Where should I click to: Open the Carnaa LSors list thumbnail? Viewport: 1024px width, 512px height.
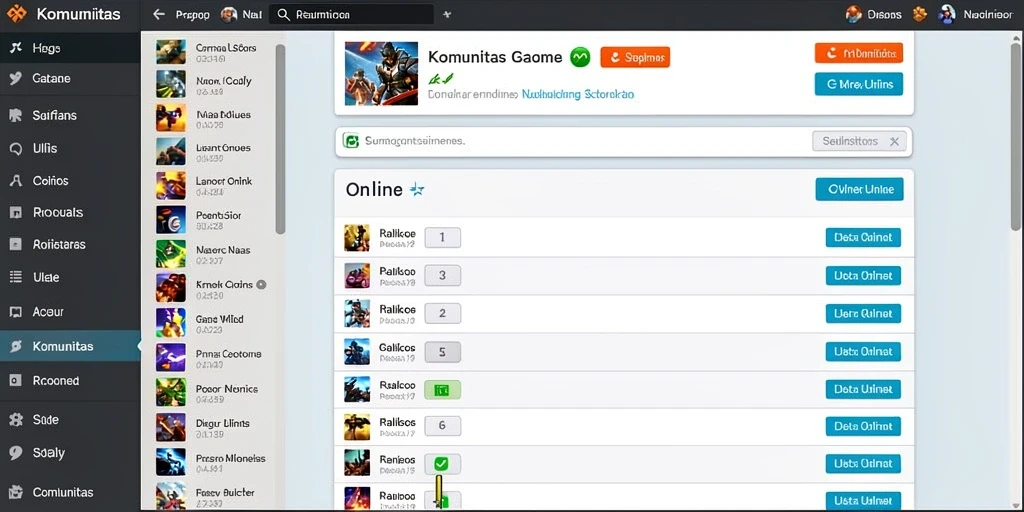pos(170,52)
